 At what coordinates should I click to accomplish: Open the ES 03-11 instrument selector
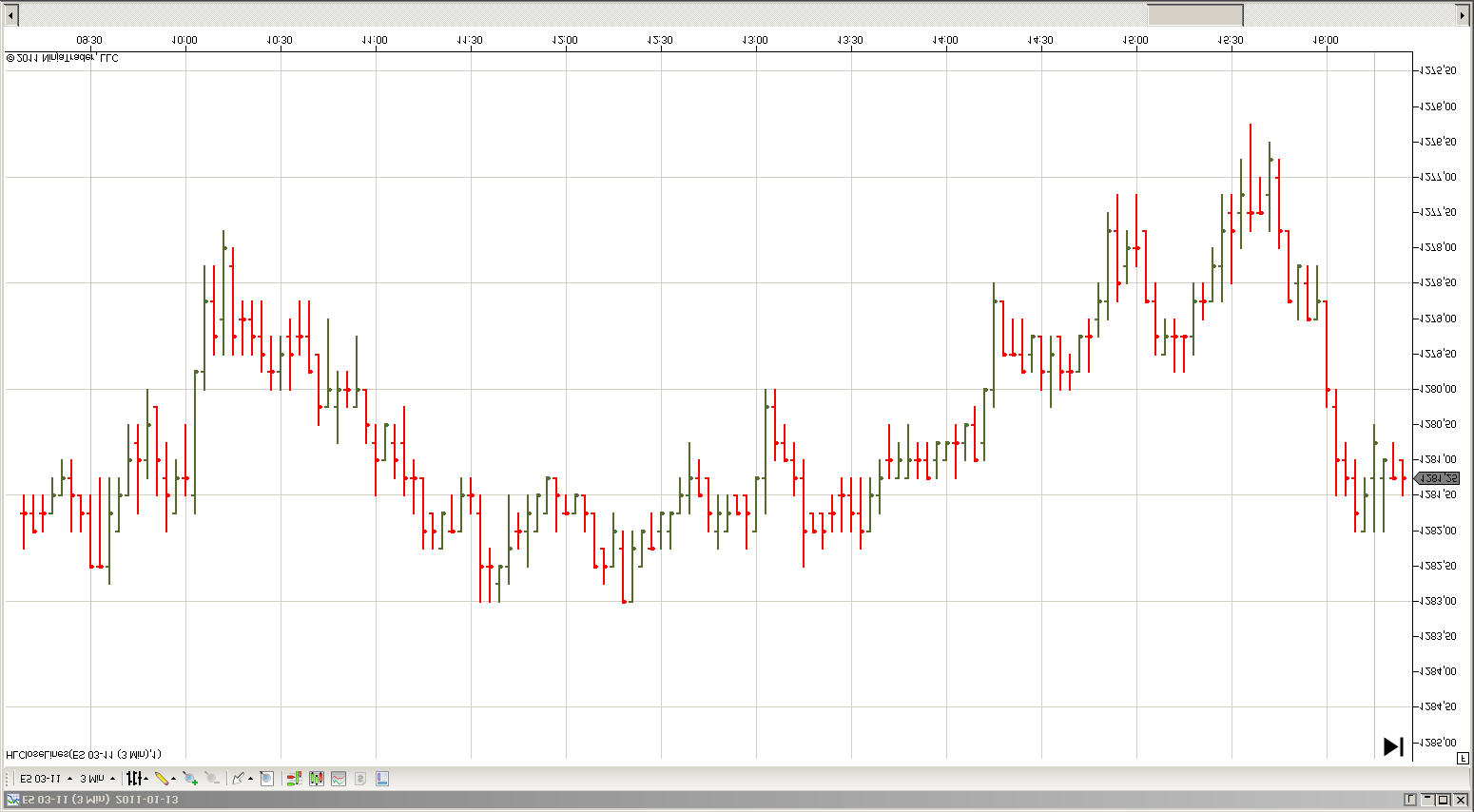46,779
